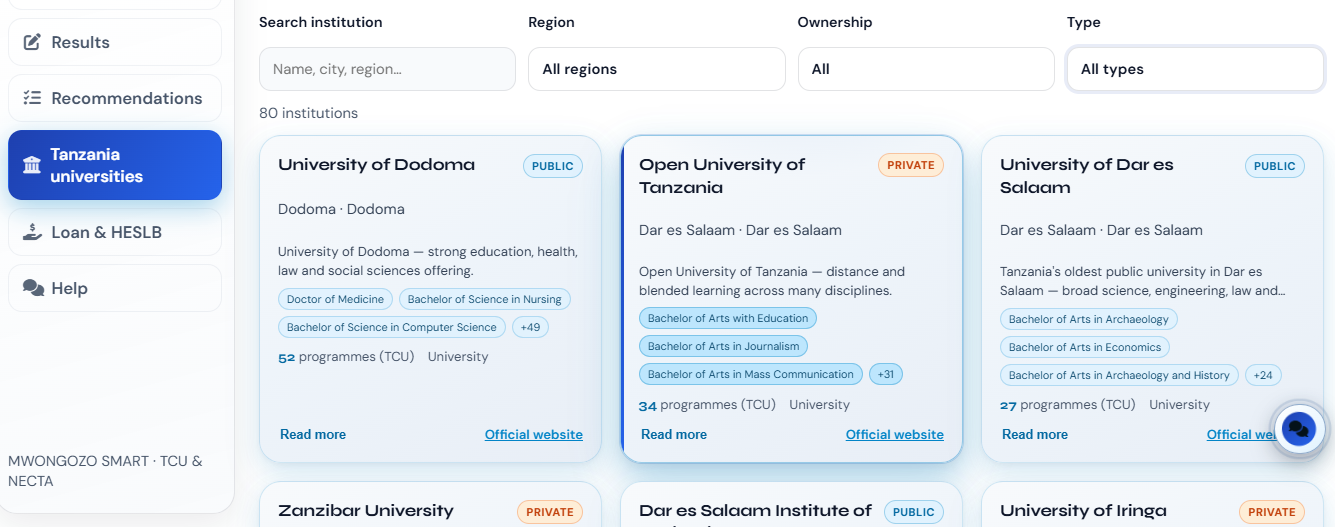Screen dimensions: 1335x527
Task: Open Loan & HESLB section
Action: tap(115, 232)
